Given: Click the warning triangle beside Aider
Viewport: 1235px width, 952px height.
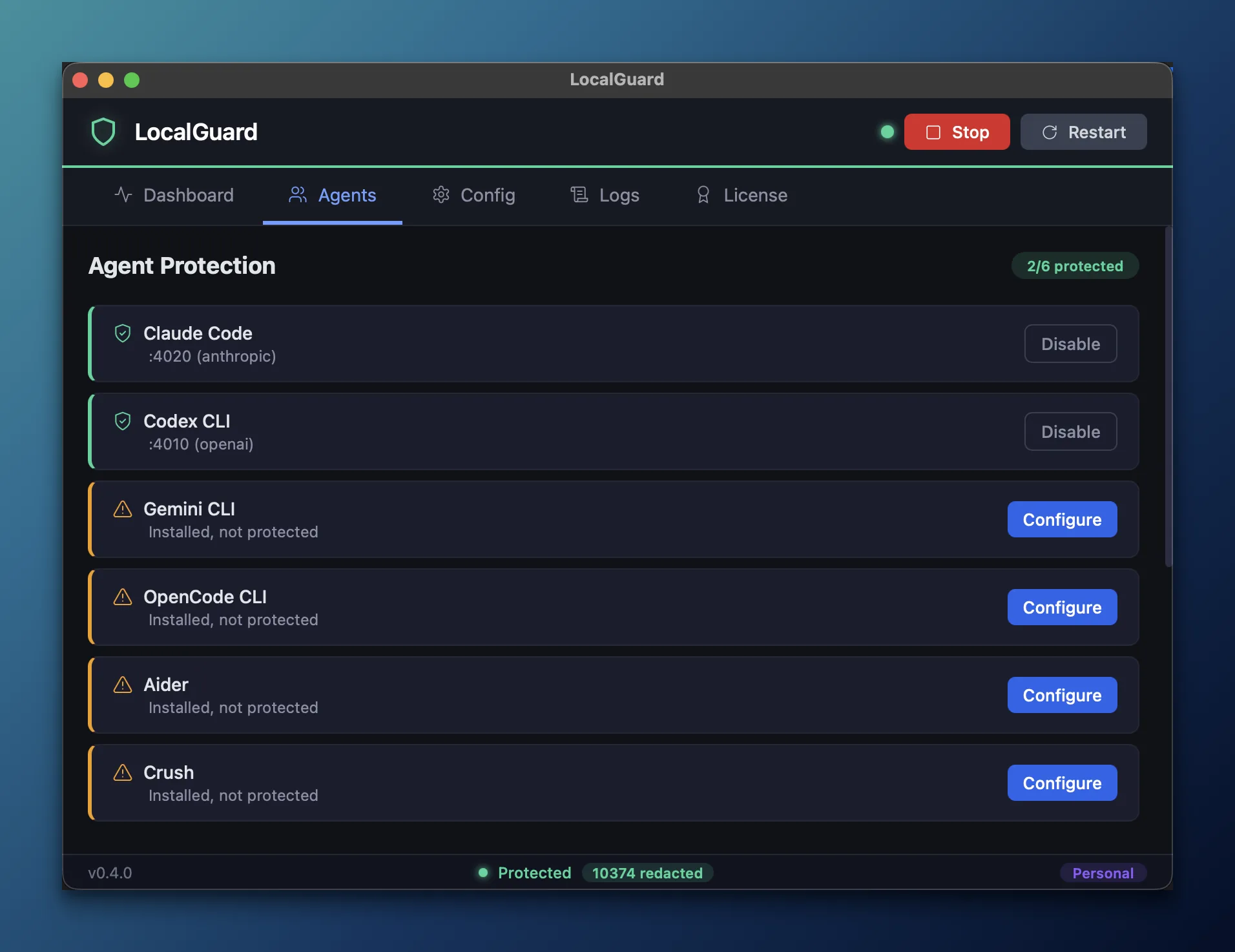Looking at the screenshot, I should 123,685.
